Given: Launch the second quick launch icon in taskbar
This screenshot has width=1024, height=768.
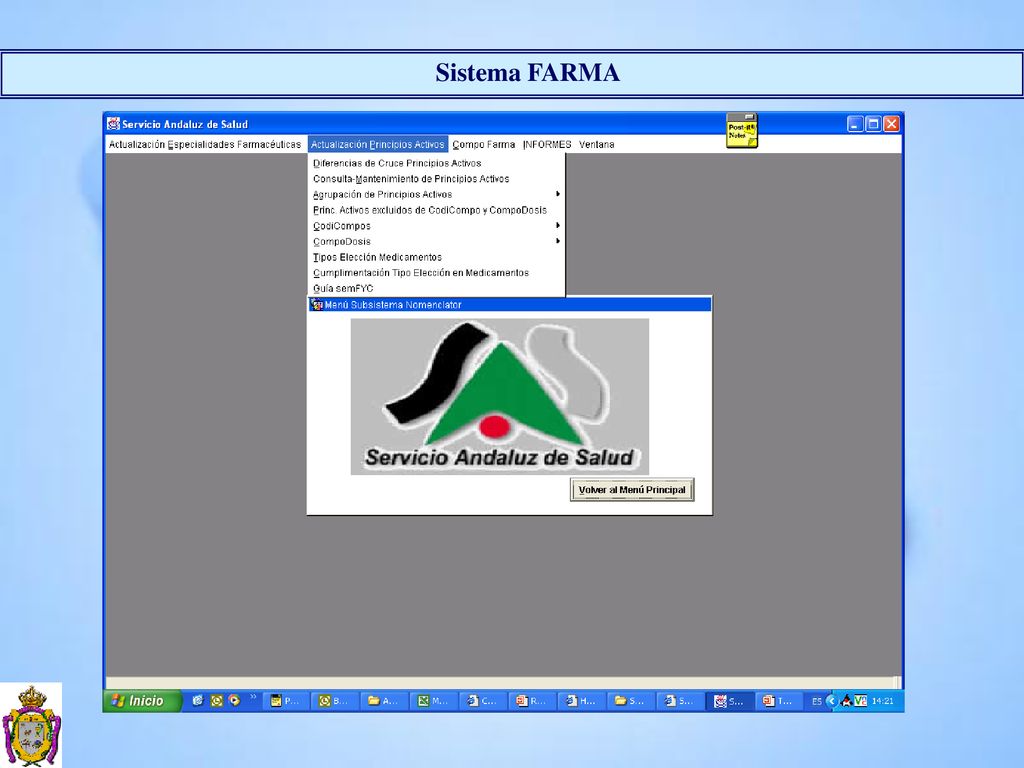Looking at the screenshot, I should (x=216, y=701).
